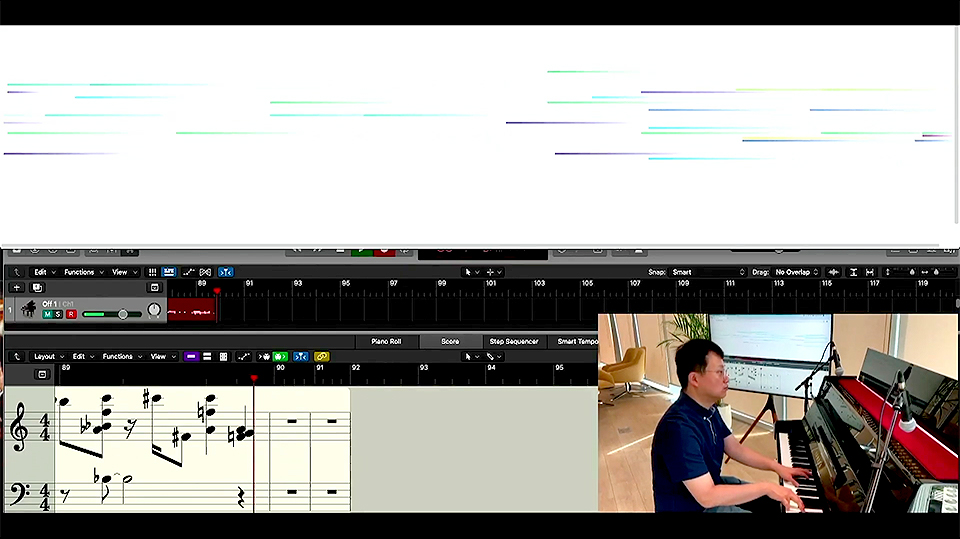Click the piano instrument icon on track 1
This screenshot has height=539, width=960.
pyautogui.click(x=27, y=309)
